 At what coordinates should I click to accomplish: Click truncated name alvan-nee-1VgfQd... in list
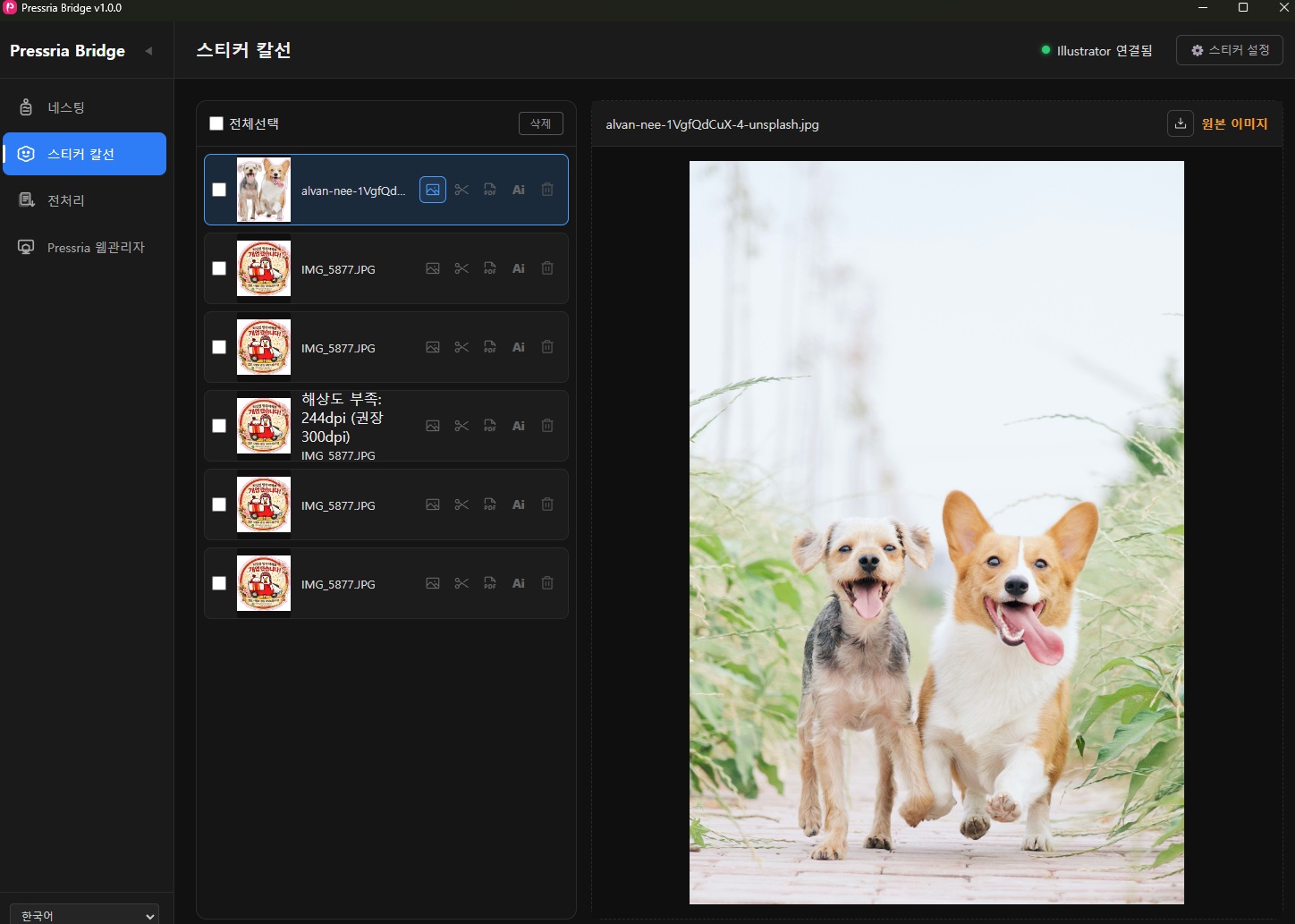[x=353, y=191]
